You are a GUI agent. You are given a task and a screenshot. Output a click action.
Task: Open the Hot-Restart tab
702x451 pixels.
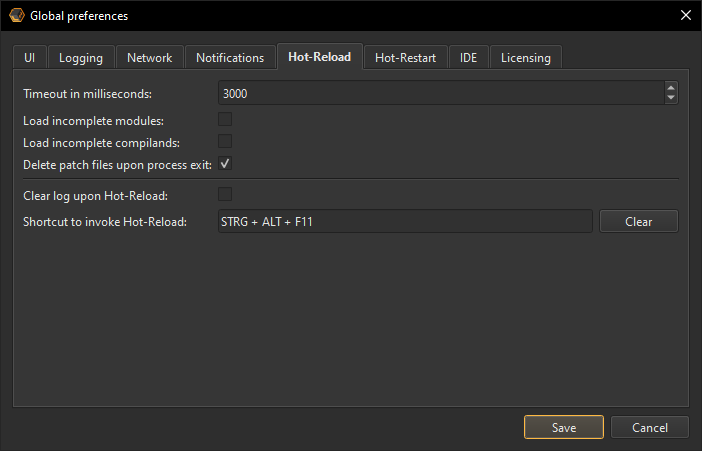pos(405,58)
